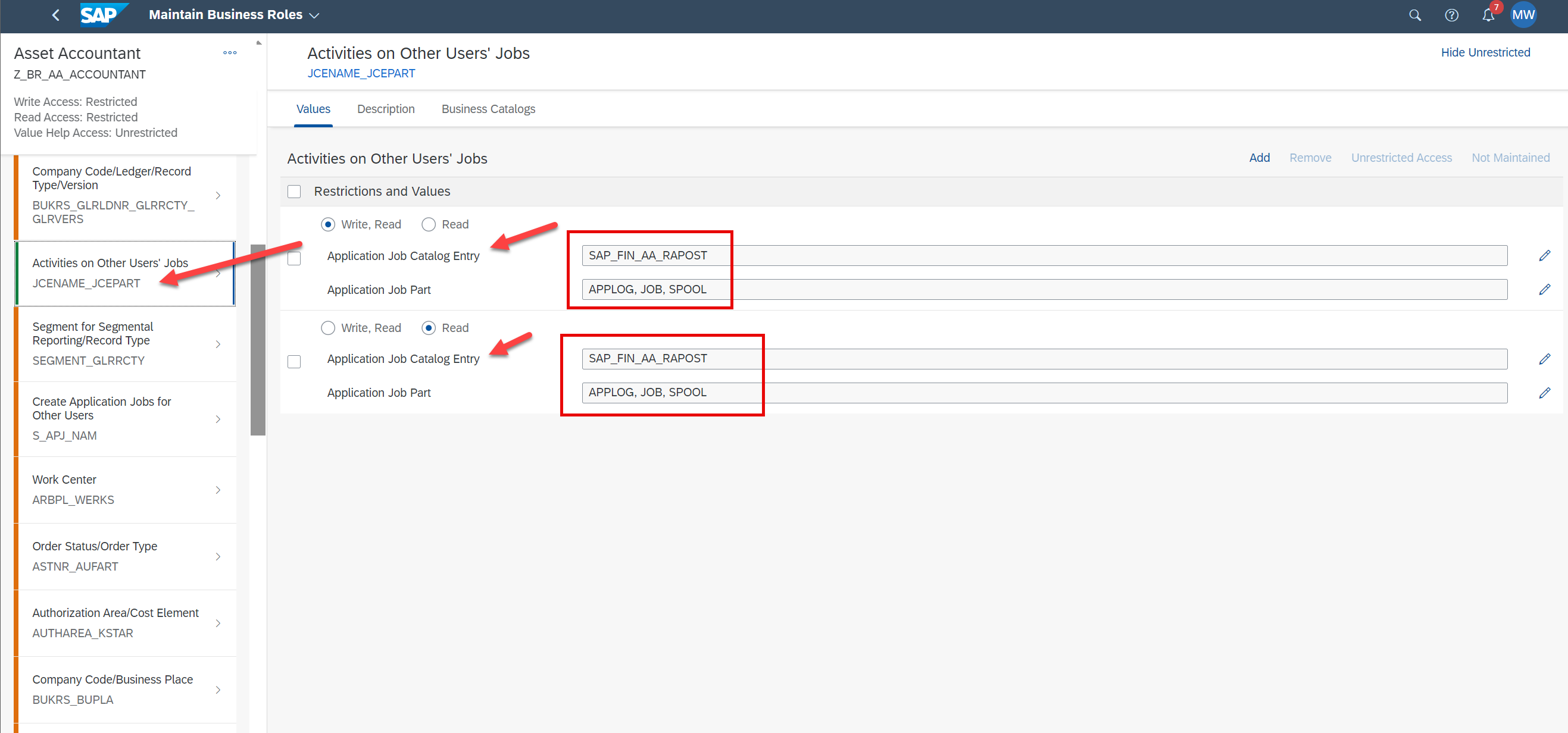Viewport: 1568px width, 733px height.
Task: Click first SAP_FIN_AA_RAPOST input field
Action: point(1045,255)
